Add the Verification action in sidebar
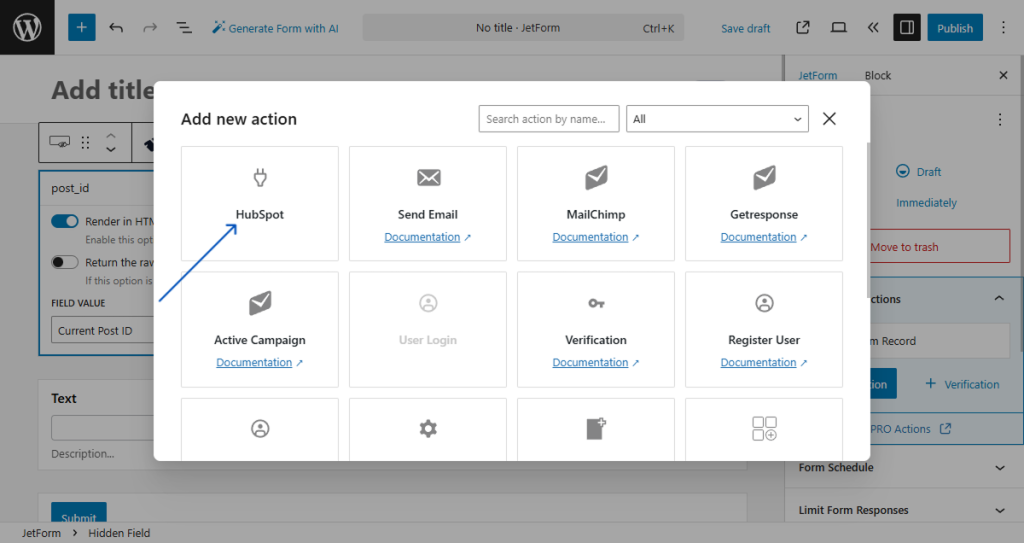Screen dimensions: 1024x543 pyautogui.click(x=962, y=384)
